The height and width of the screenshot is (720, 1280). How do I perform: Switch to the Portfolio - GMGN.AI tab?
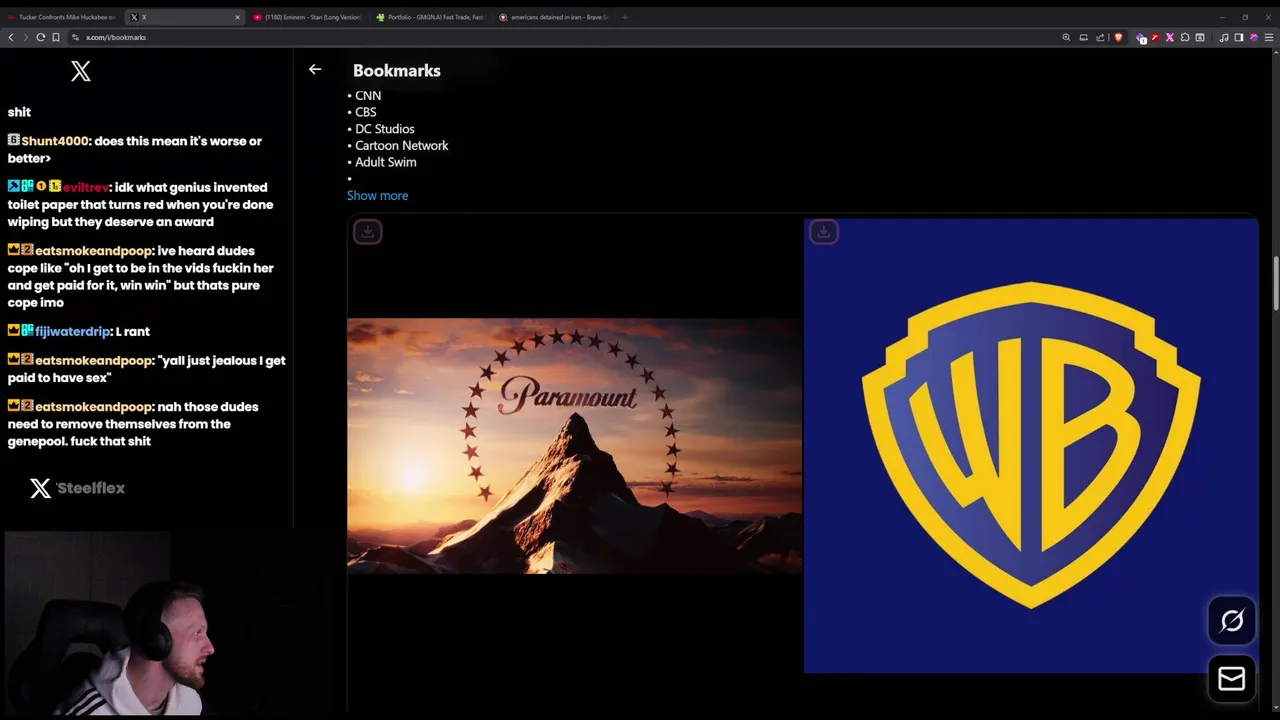(x=430, y=17)
